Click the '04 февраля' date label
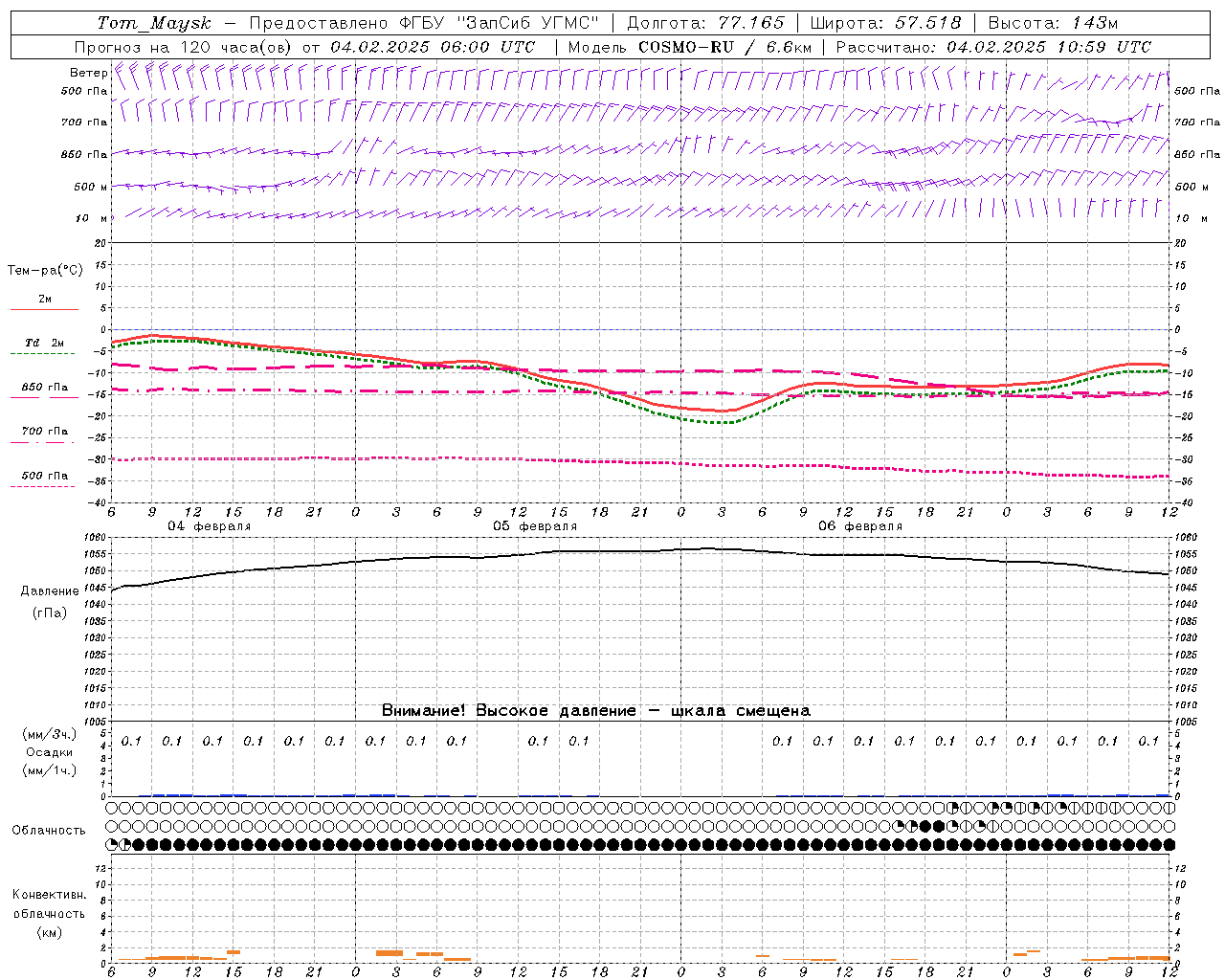The image size is (1225, 980). [209, 526]
